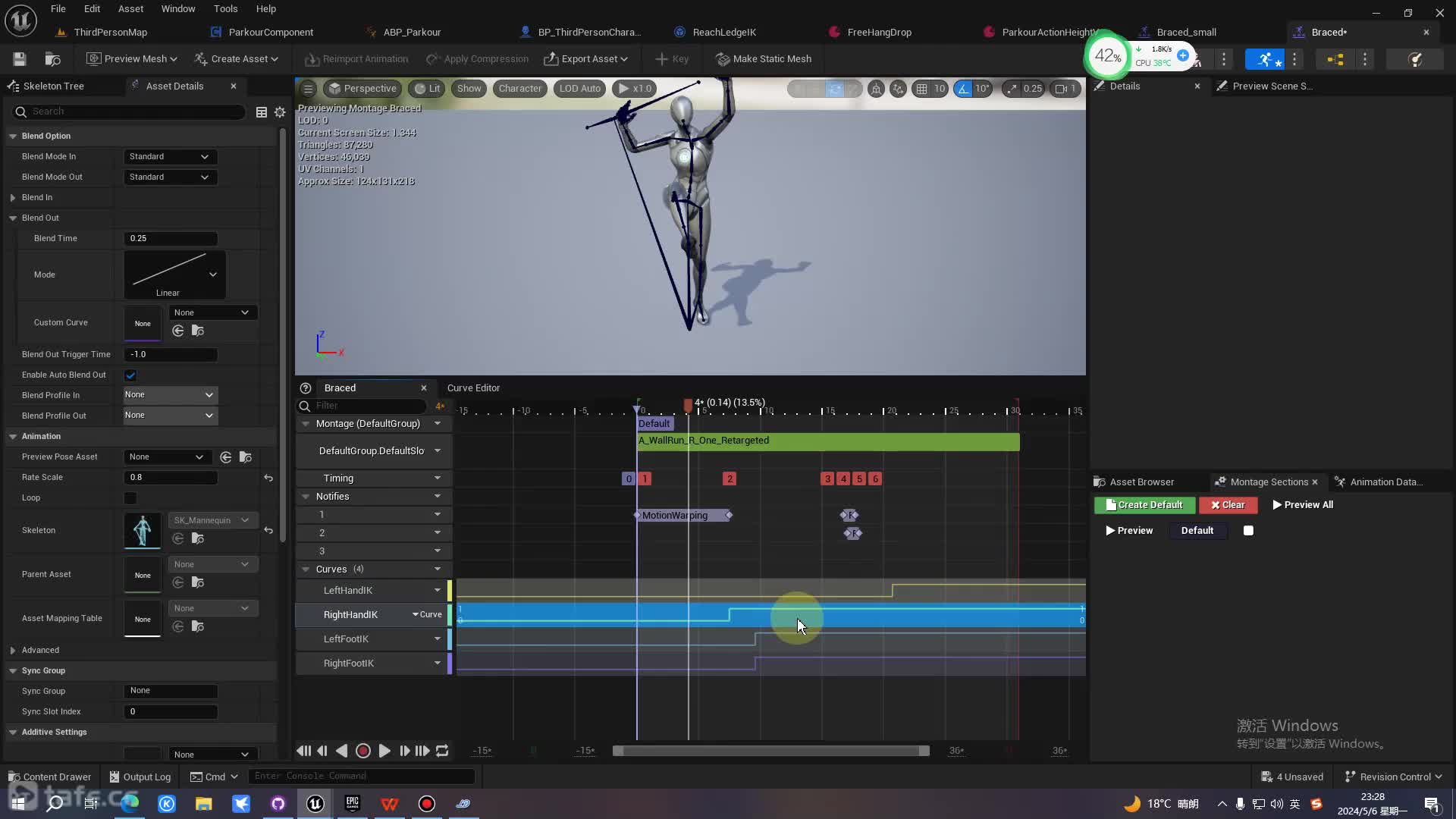This screenshot has width=1456, height=819.
Task: Open the Blend Profile In dropdown
Action: click(x=170, y=395)
